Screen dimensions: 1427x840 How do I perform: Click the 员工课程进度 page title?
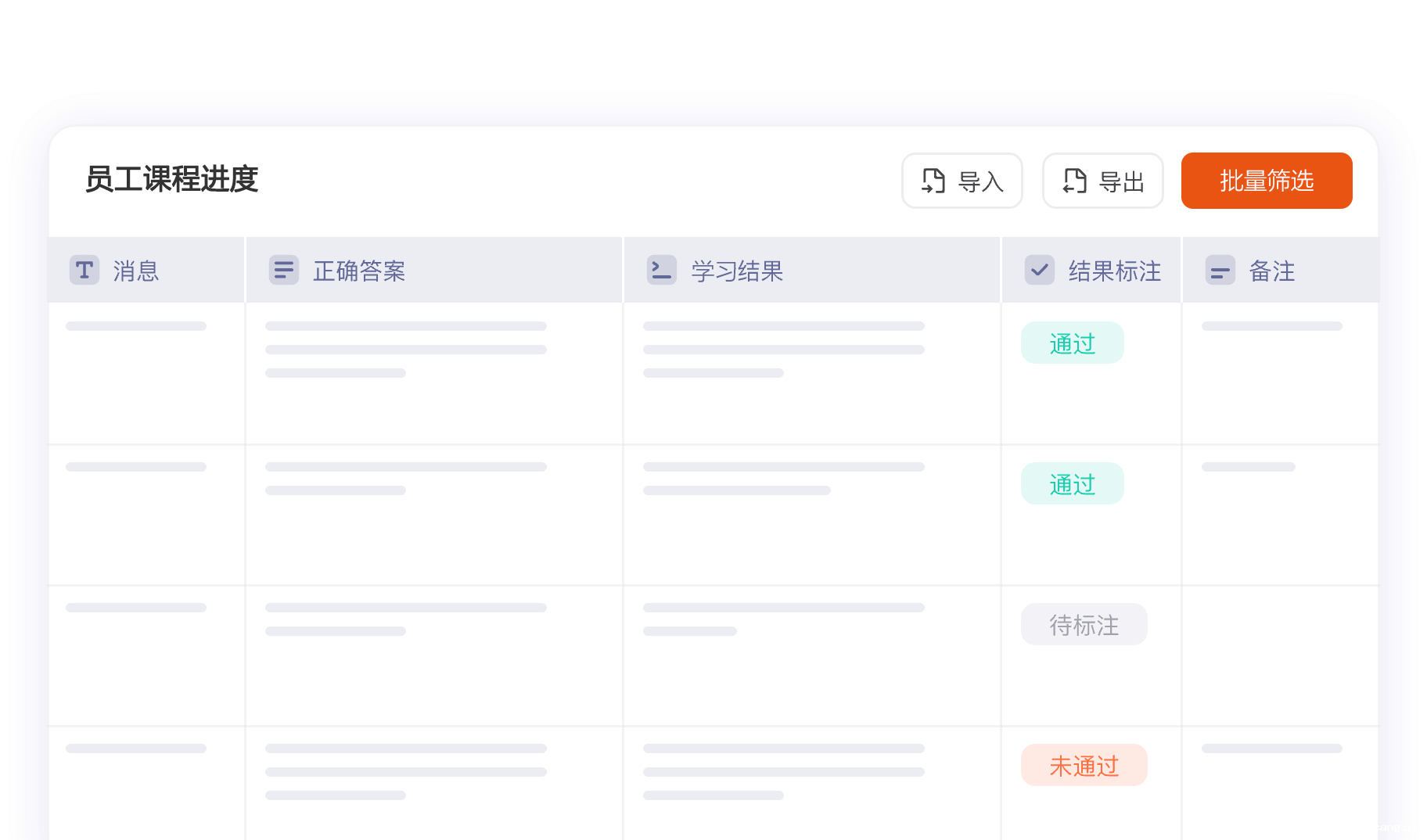point(171,179)
